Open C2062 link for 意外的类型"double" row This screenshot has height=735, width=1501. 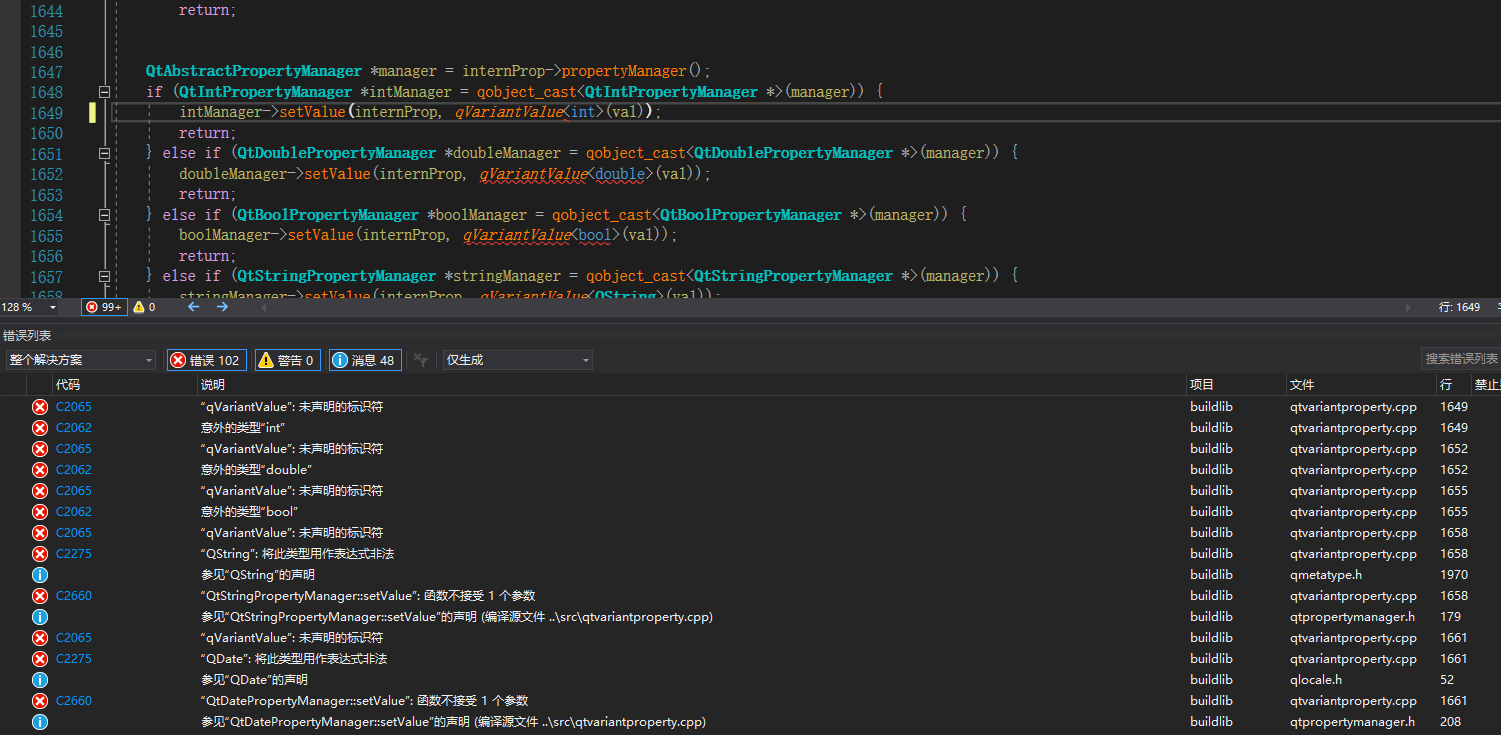pyautogui.click(x=74, y=470)
